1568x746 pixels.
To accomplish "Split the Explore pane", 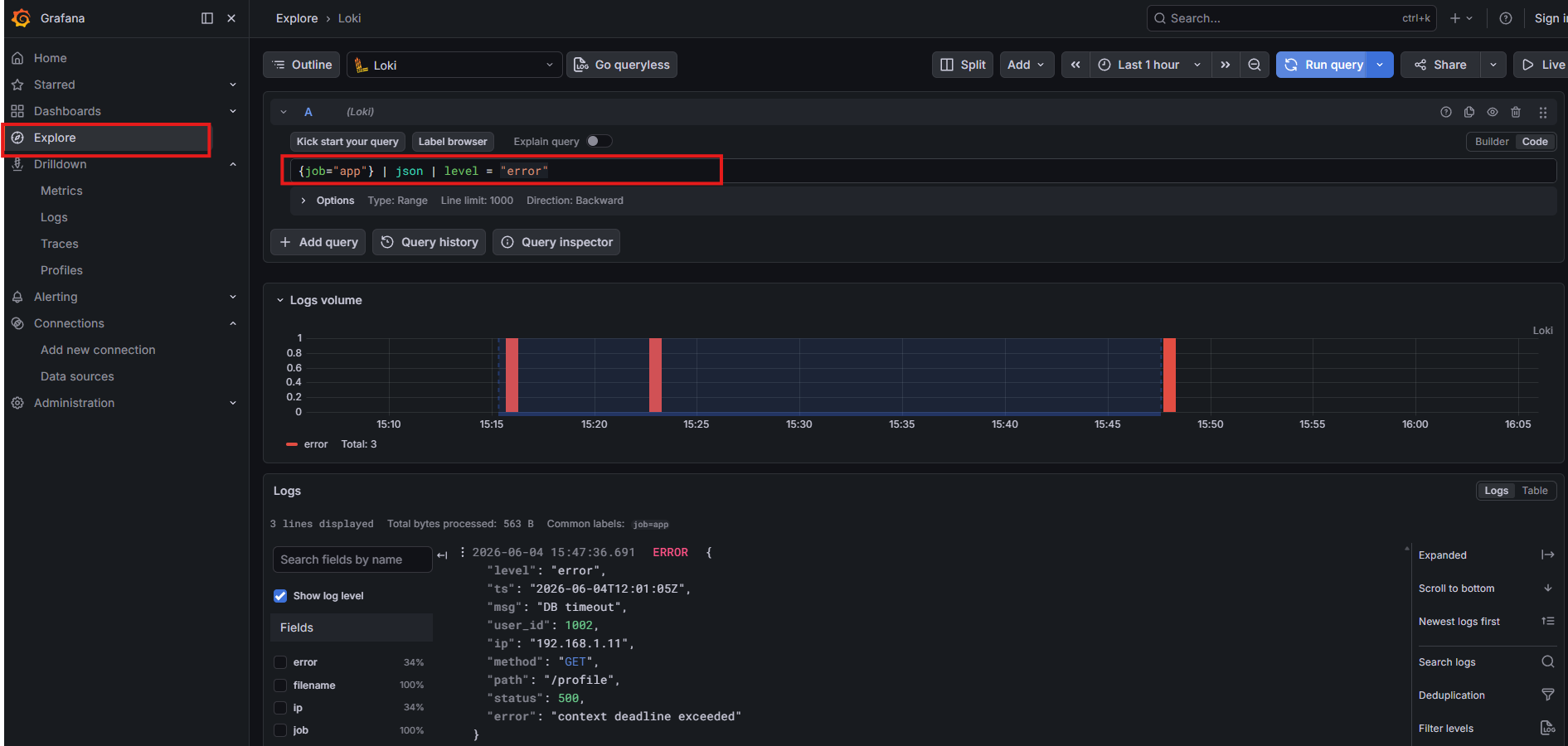I will coord(963,65).
